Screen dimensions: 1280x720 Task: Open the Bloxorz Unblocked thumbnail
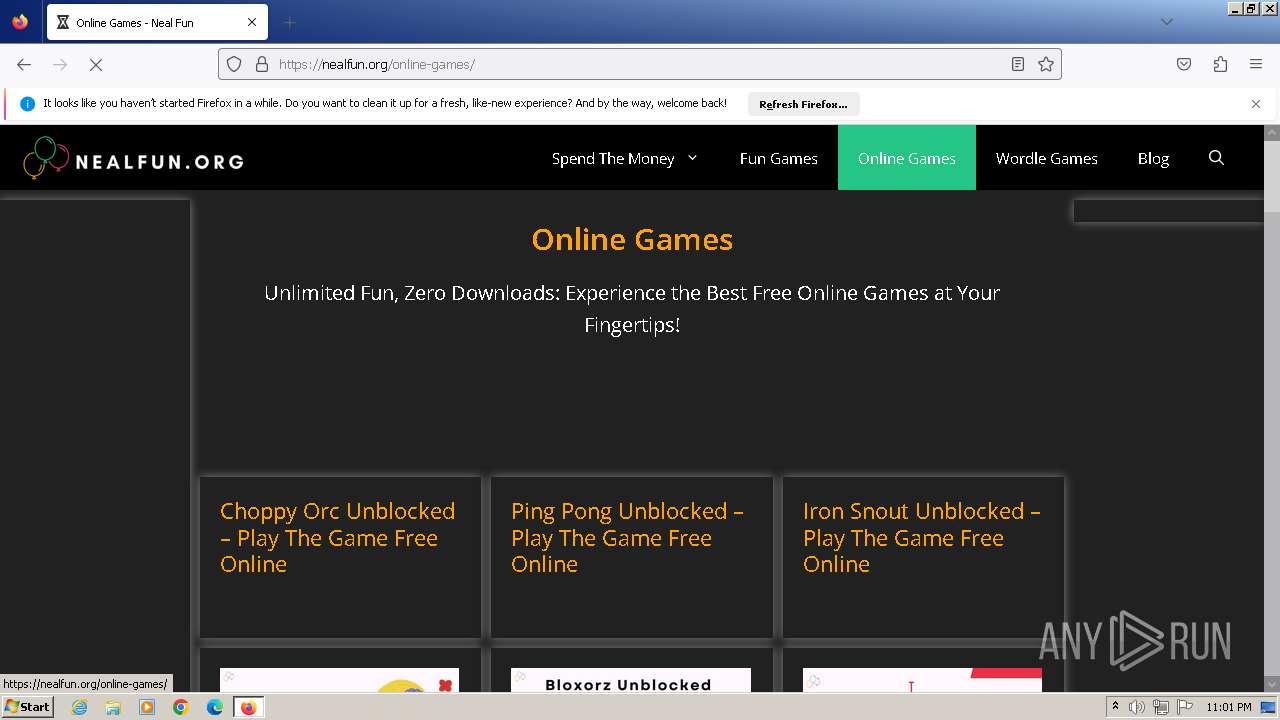coord(631,680)
